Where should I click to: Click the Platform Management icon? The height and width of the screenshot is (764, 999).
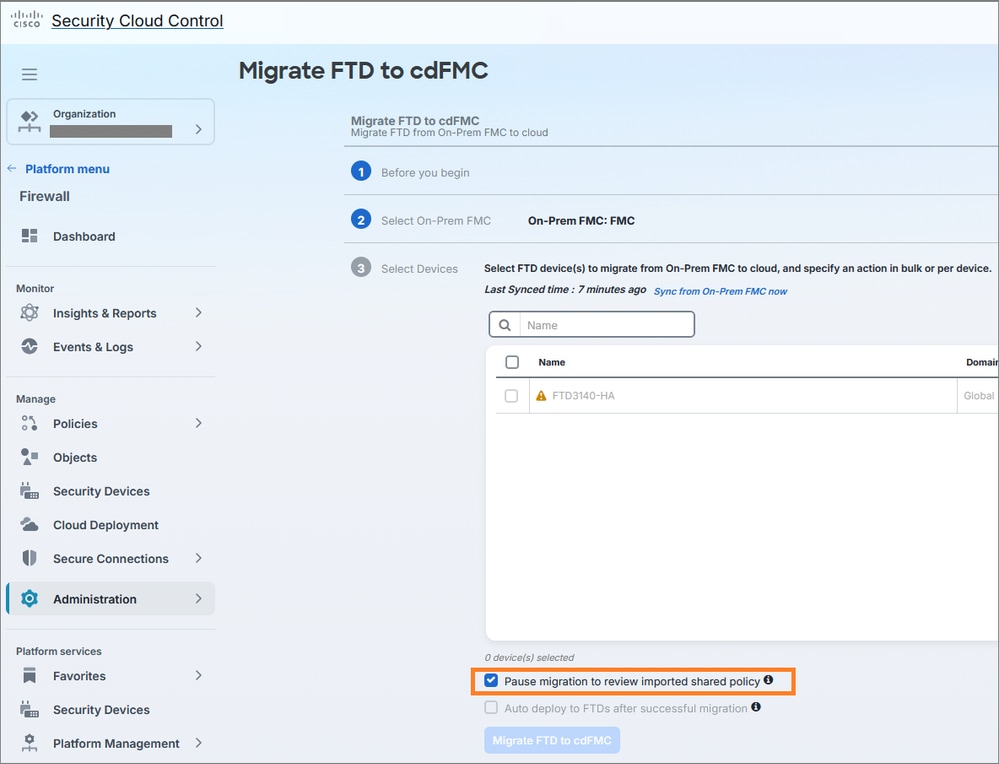tap(29, 742)
